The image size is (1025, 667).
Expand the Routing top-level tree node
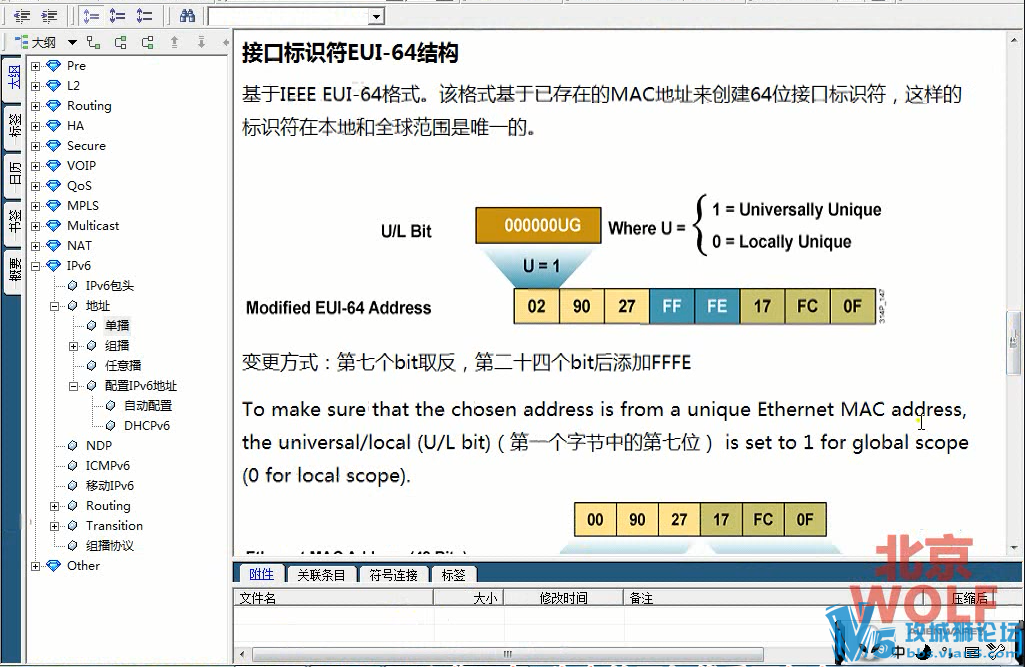(36, 106)
